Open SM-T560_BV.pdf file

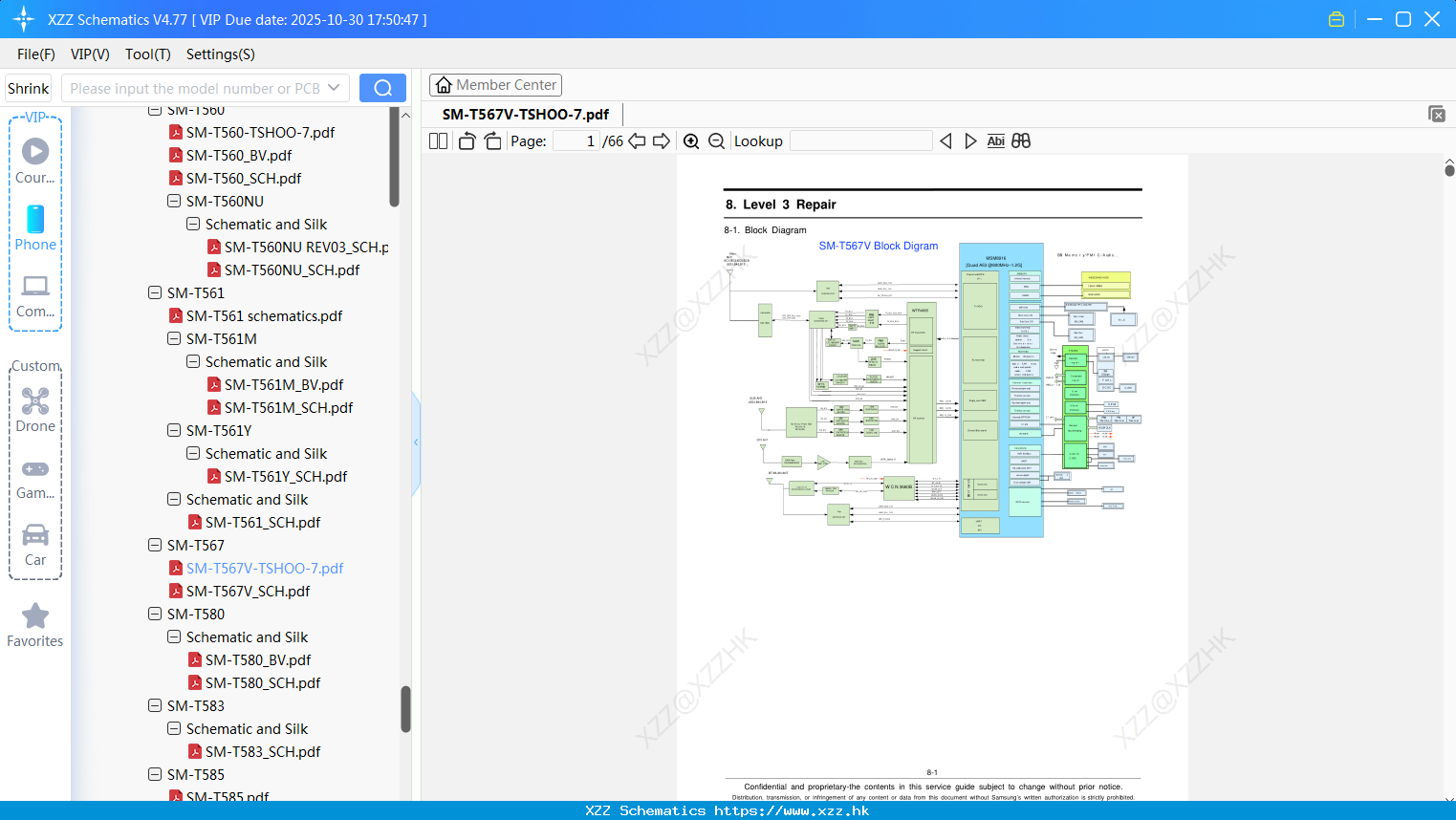[239, 155]
